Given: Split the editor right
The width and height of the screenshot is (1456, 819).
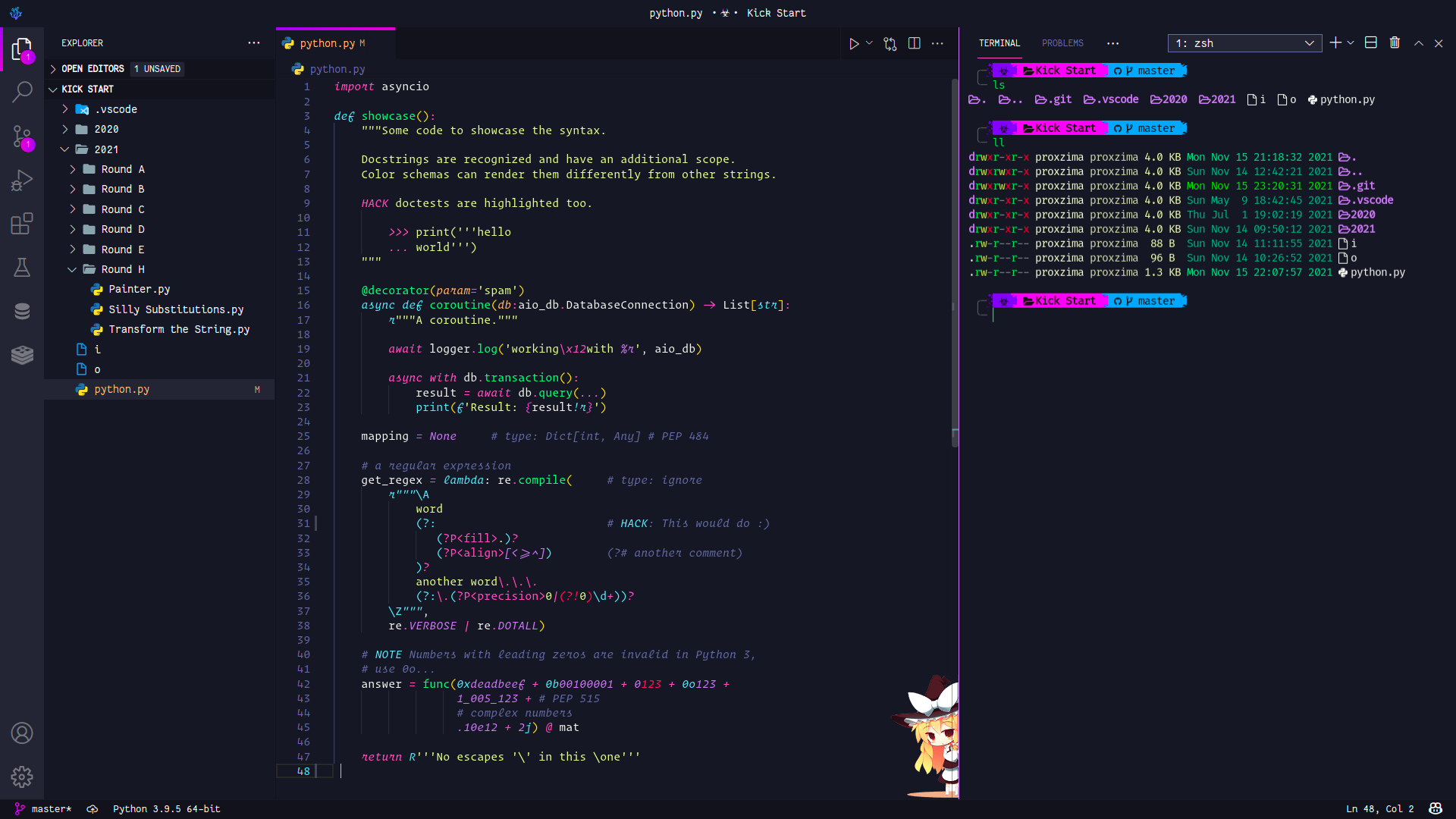Looking at the screenshot, I should pos(914,44).
